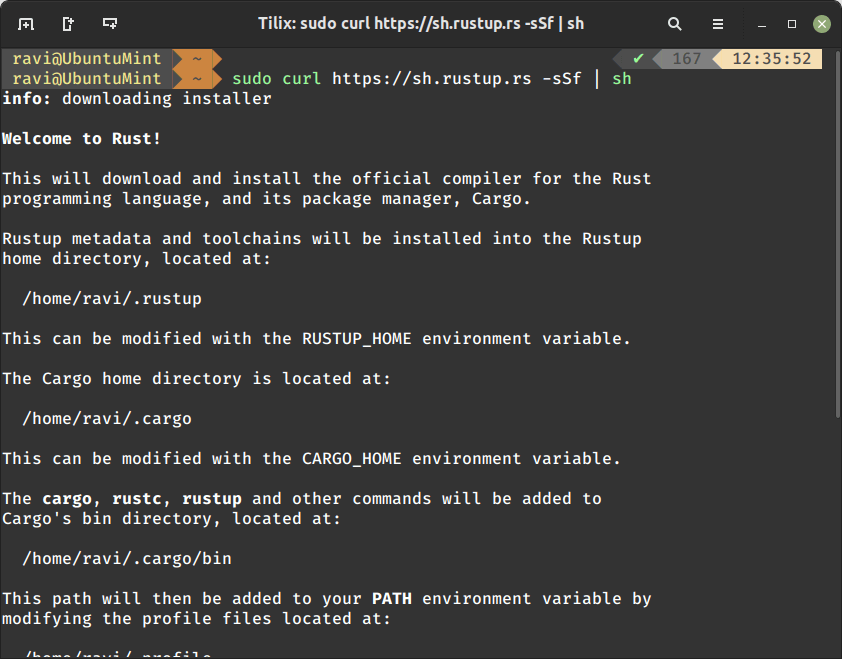Open a new terminal session with the add icon
This screenshot has height=659, width=842.
tap(26, 24)
